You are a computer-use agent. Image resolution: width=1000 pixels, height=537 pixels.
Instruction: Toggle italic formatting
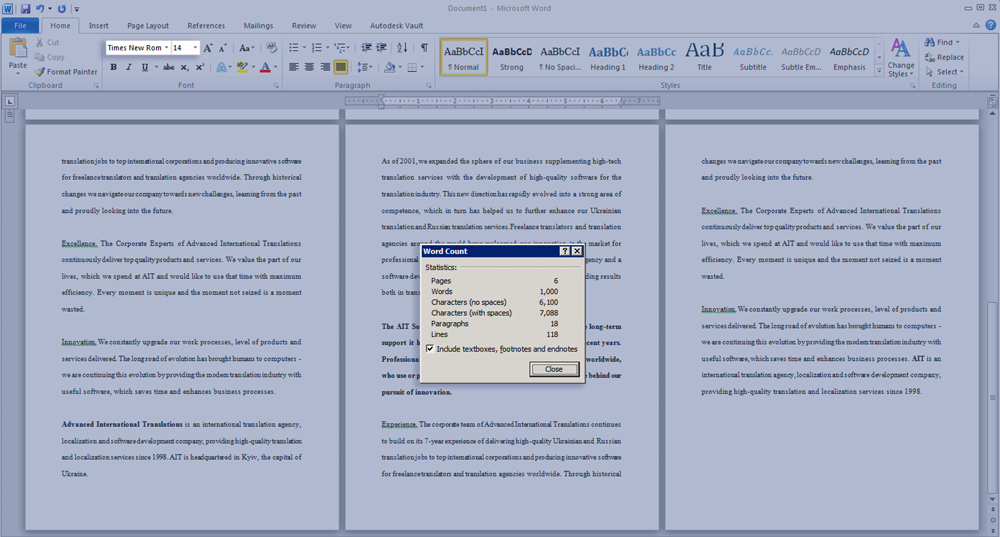pos(129,67)
